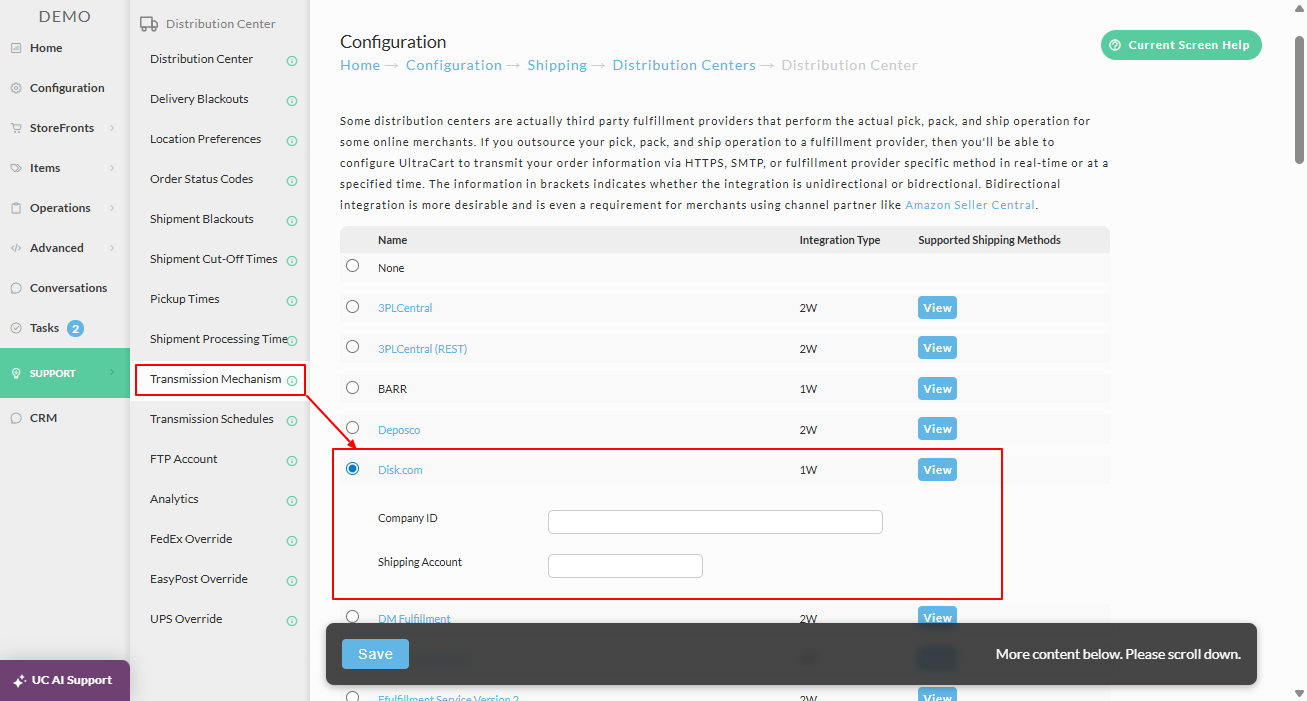Click info icon beside Shipment Blackouts
This screenshot has width=1307, height=701.
(292, 221)
